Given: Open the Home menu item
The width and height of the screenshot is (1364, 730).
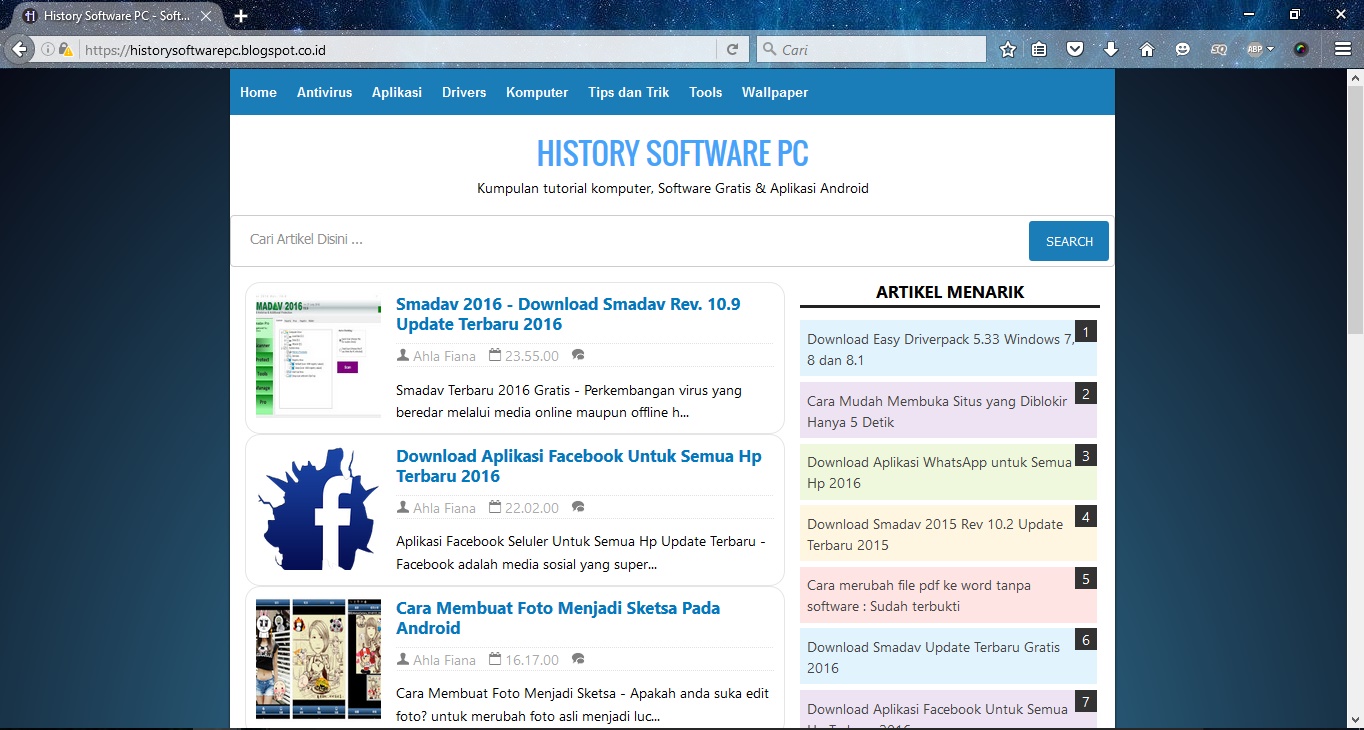Looking at the screenshot, I should (x=258, y=92).
